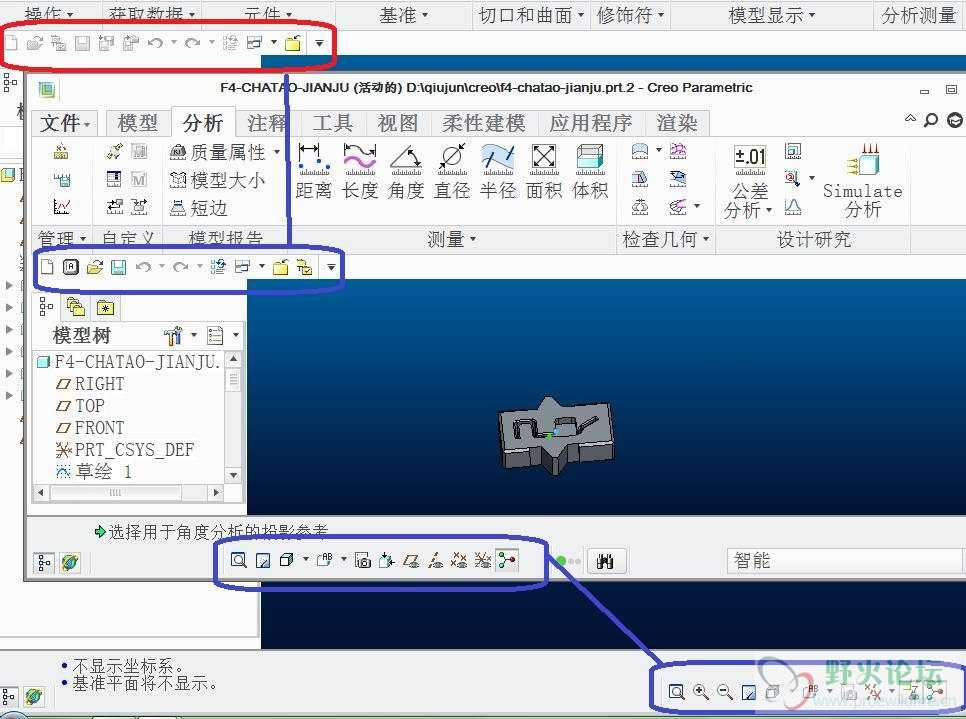The image size is (966, 719).
Task: Click the model tree settings hammer icon
Action: point(173,335)
